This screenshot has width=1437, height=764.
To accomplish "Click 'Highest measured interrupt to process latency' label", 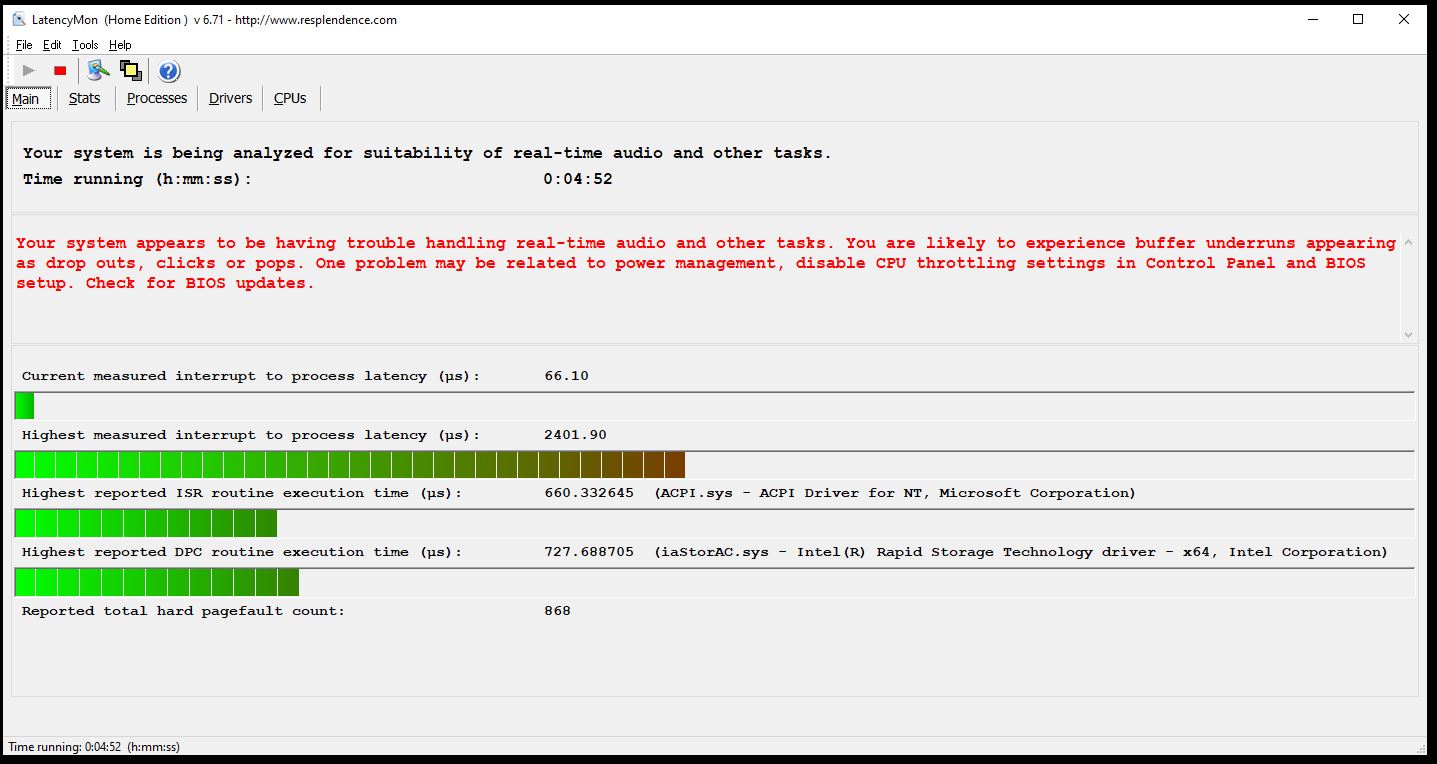I will [251, 435].
